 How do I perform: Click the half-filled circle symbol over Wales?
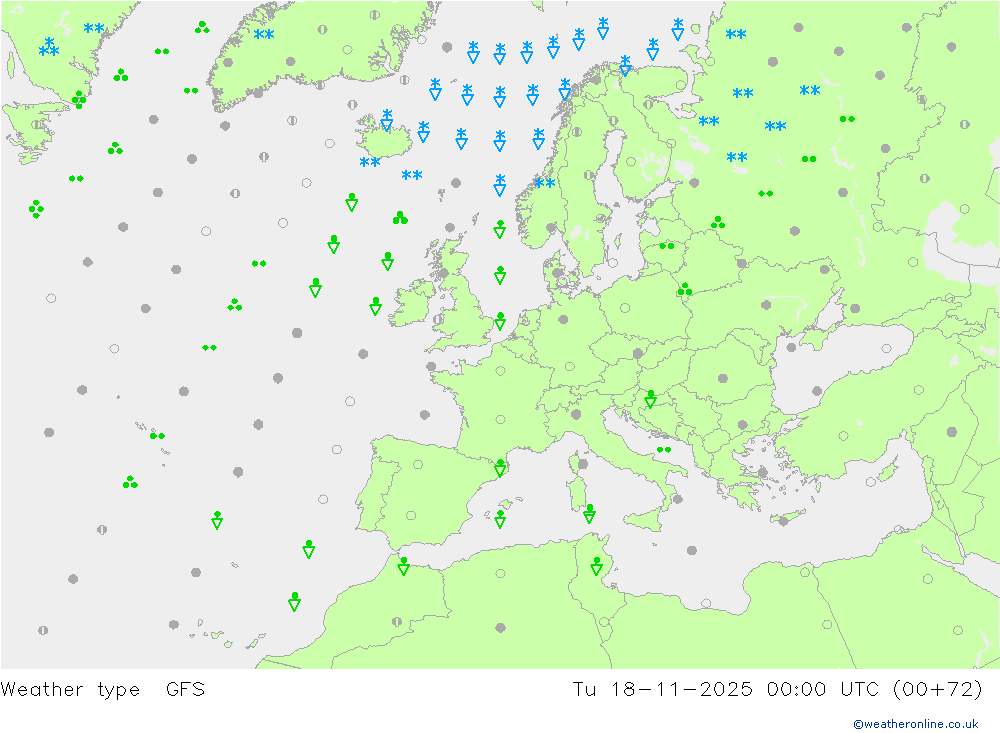(x=438, y=319)
